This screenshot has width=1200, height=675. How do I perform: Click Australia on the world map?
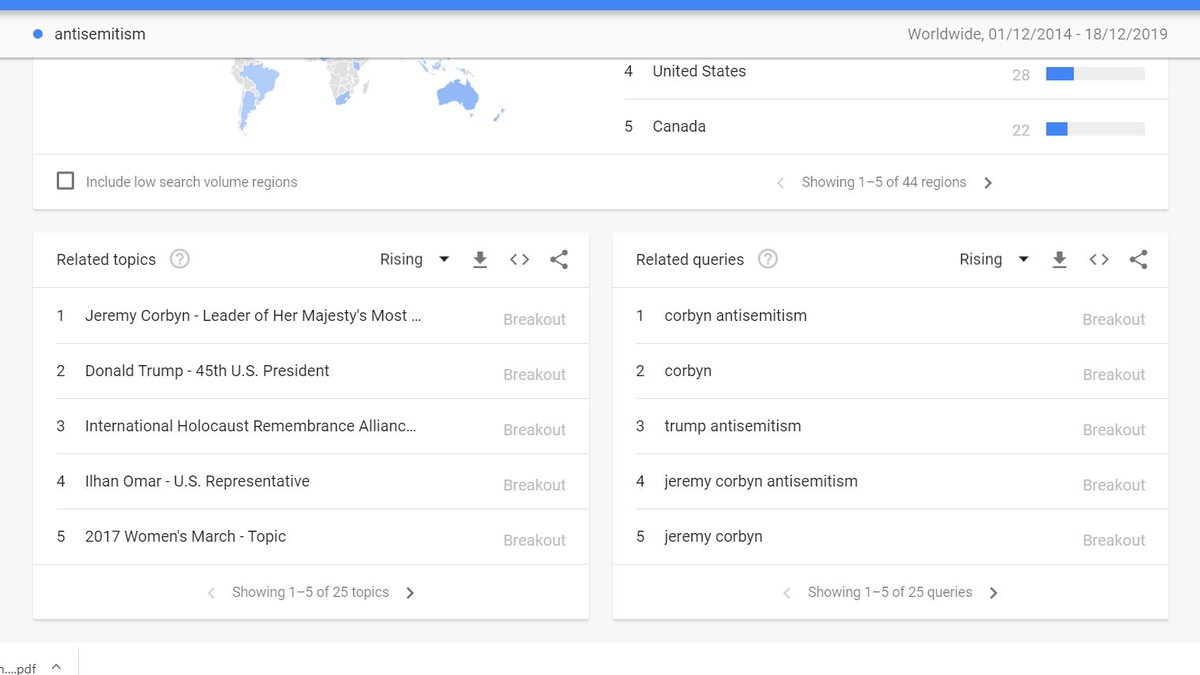[457, 94]
